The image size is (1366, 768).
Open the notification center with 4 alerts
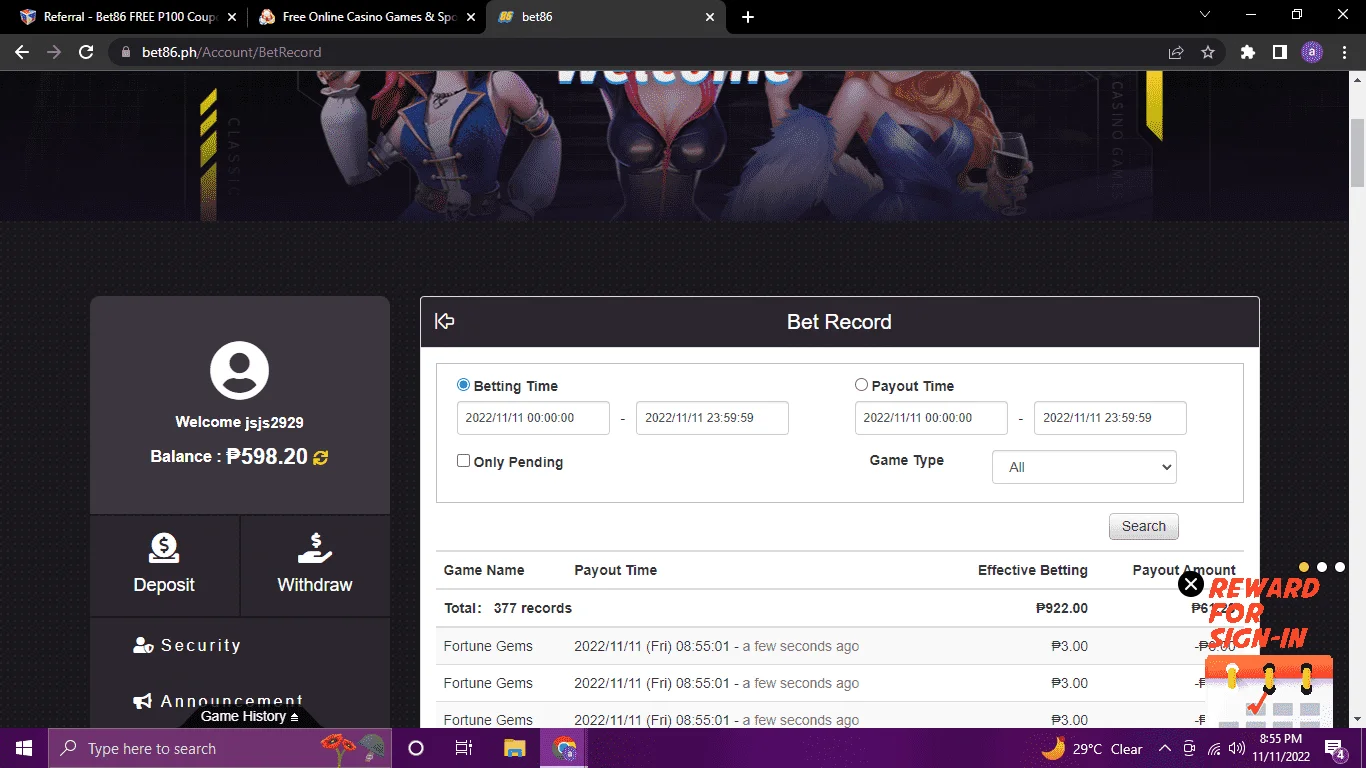coord(1335,748)
